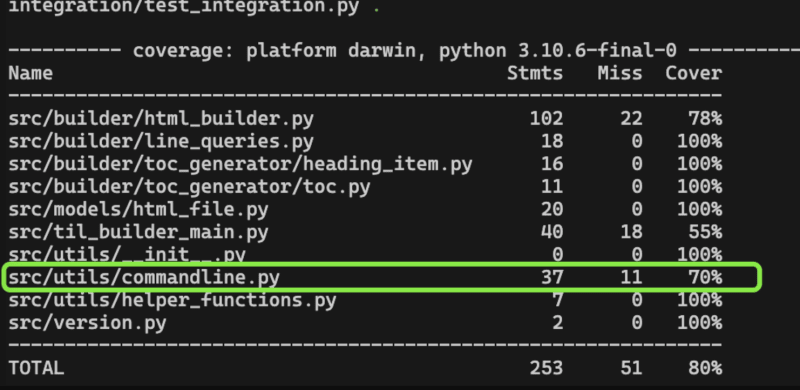The width and height of the screenshot is (800, 390).
Task: Click 55% coverage of til_builder_main.py
Action: tap(705, 232)
